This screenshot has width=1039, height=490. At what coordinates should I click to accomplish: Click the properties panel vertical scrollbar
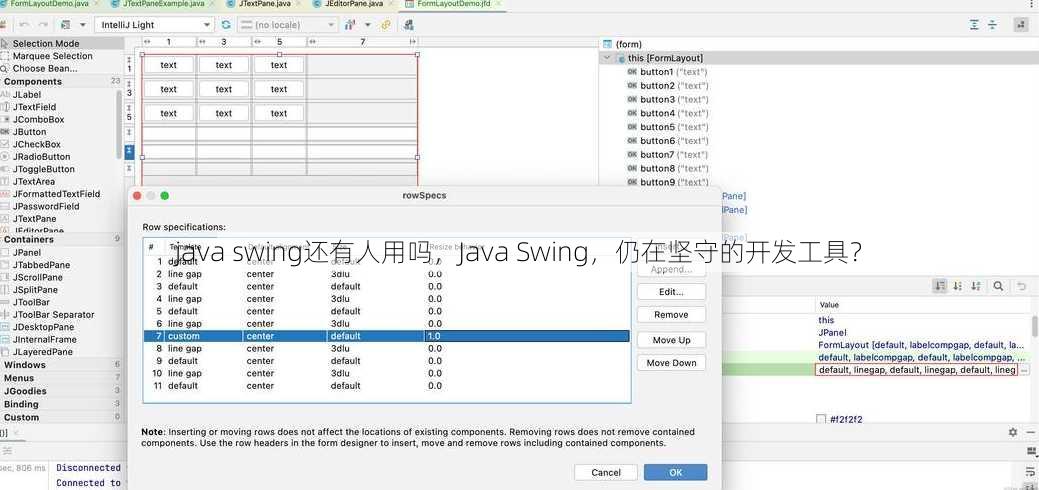1034,326
